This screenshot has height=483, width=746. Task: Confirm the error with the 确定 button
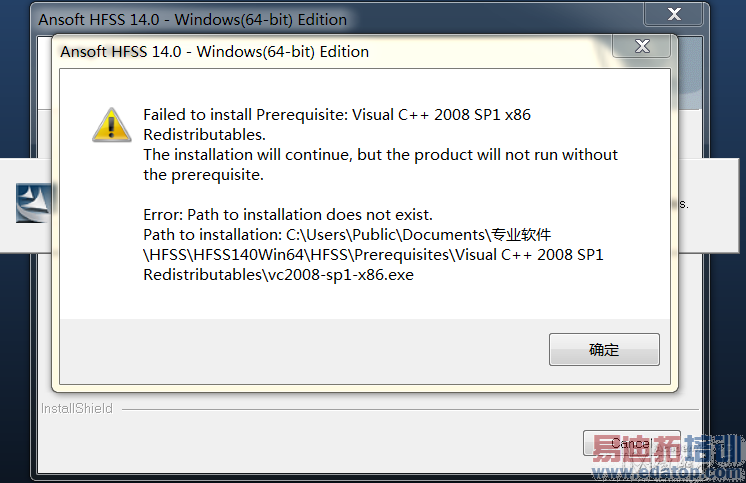pyautogui.click(x=604, y=350)
